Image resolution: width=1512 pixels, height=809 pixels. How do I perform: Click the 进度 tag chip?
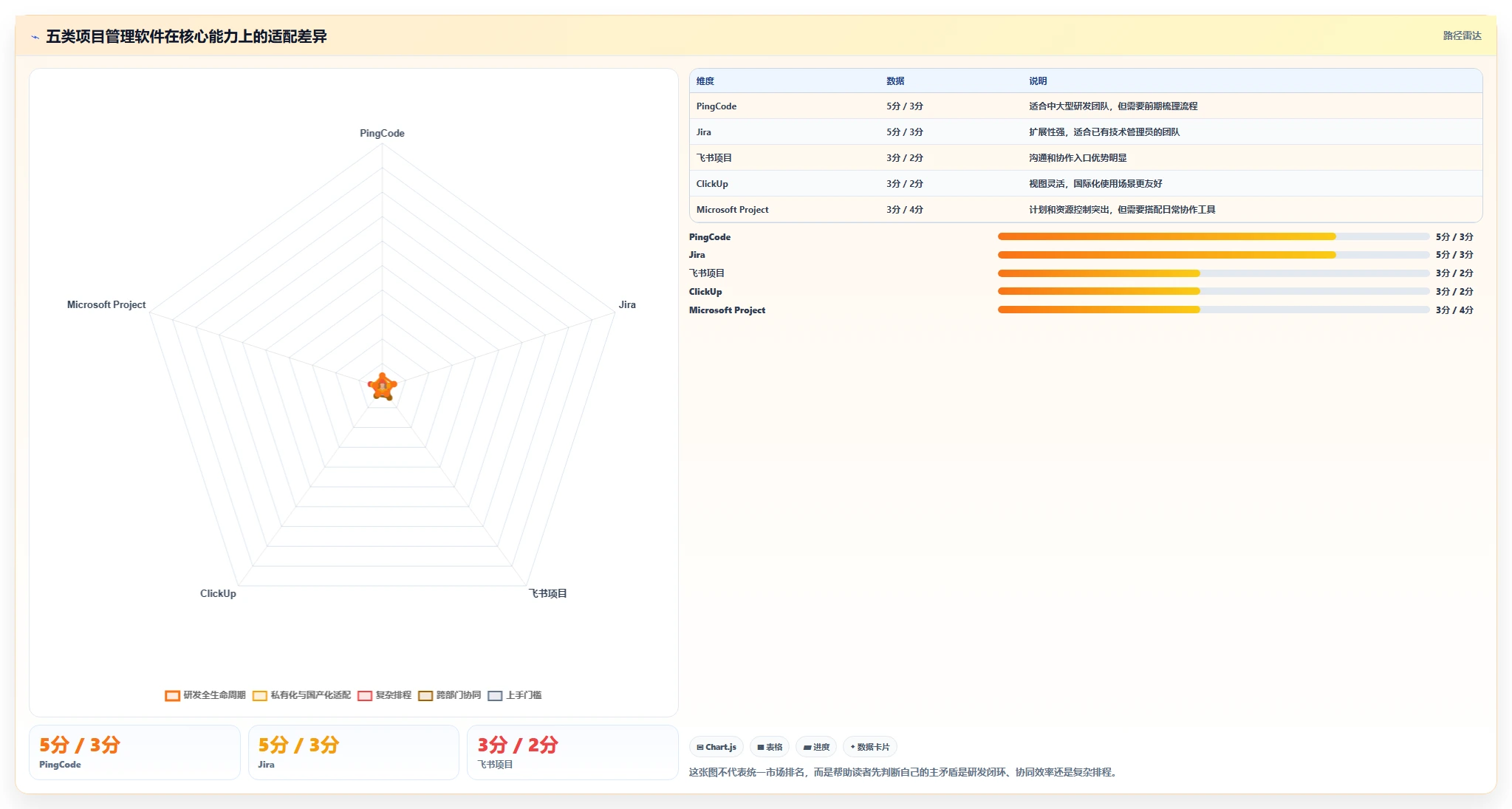[x=816, y=747]
